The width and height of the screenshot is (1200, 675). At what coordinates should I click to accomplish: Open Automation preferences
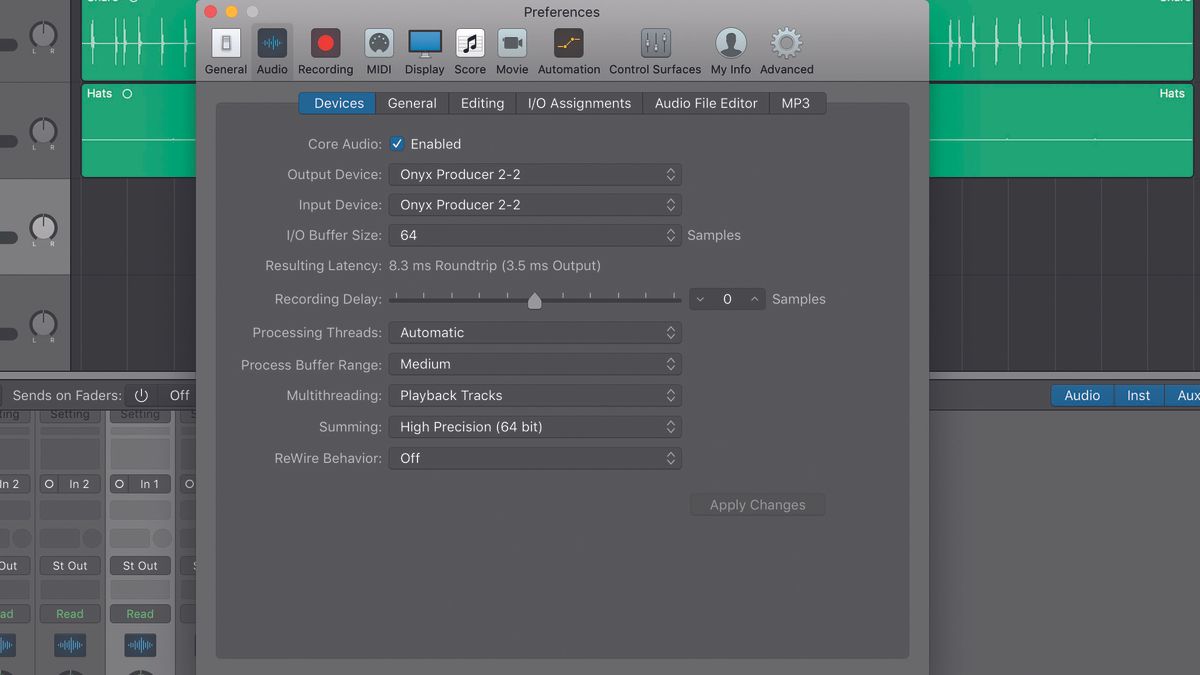pos(568,44)
